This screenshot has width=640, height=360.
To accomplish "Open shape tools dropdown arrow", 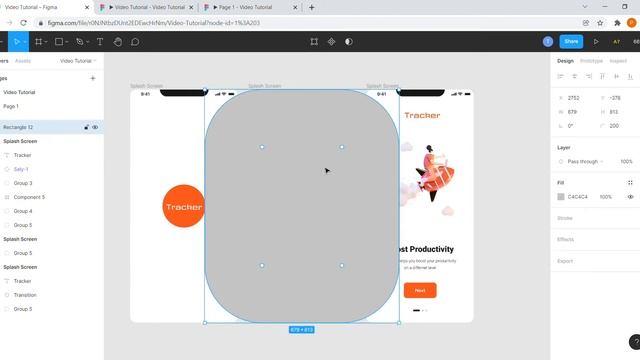I will point(67,42).
